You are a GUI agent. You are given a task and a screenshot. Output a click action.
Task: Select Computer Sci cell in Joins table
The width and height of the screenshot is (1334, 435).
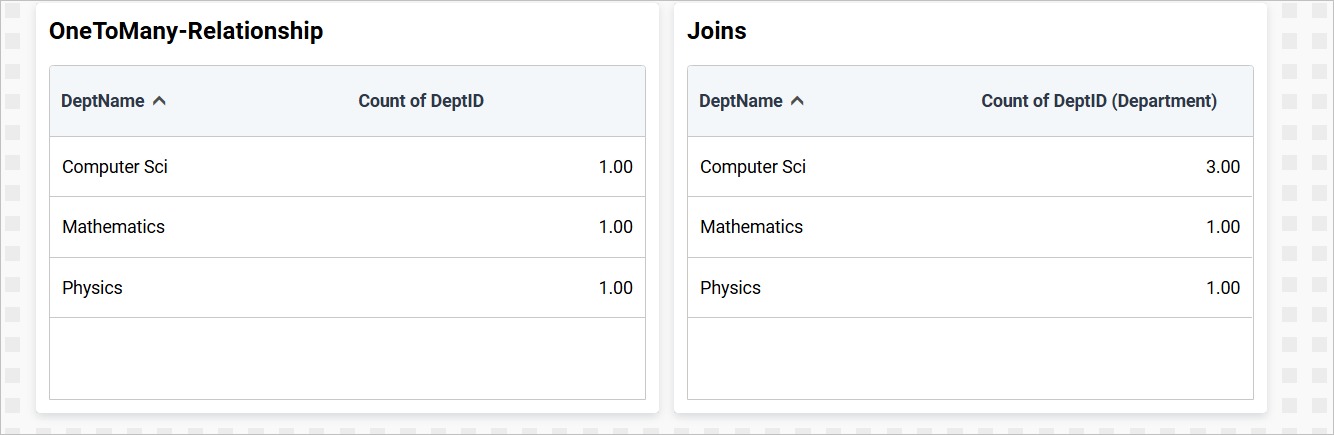[753, 167]
